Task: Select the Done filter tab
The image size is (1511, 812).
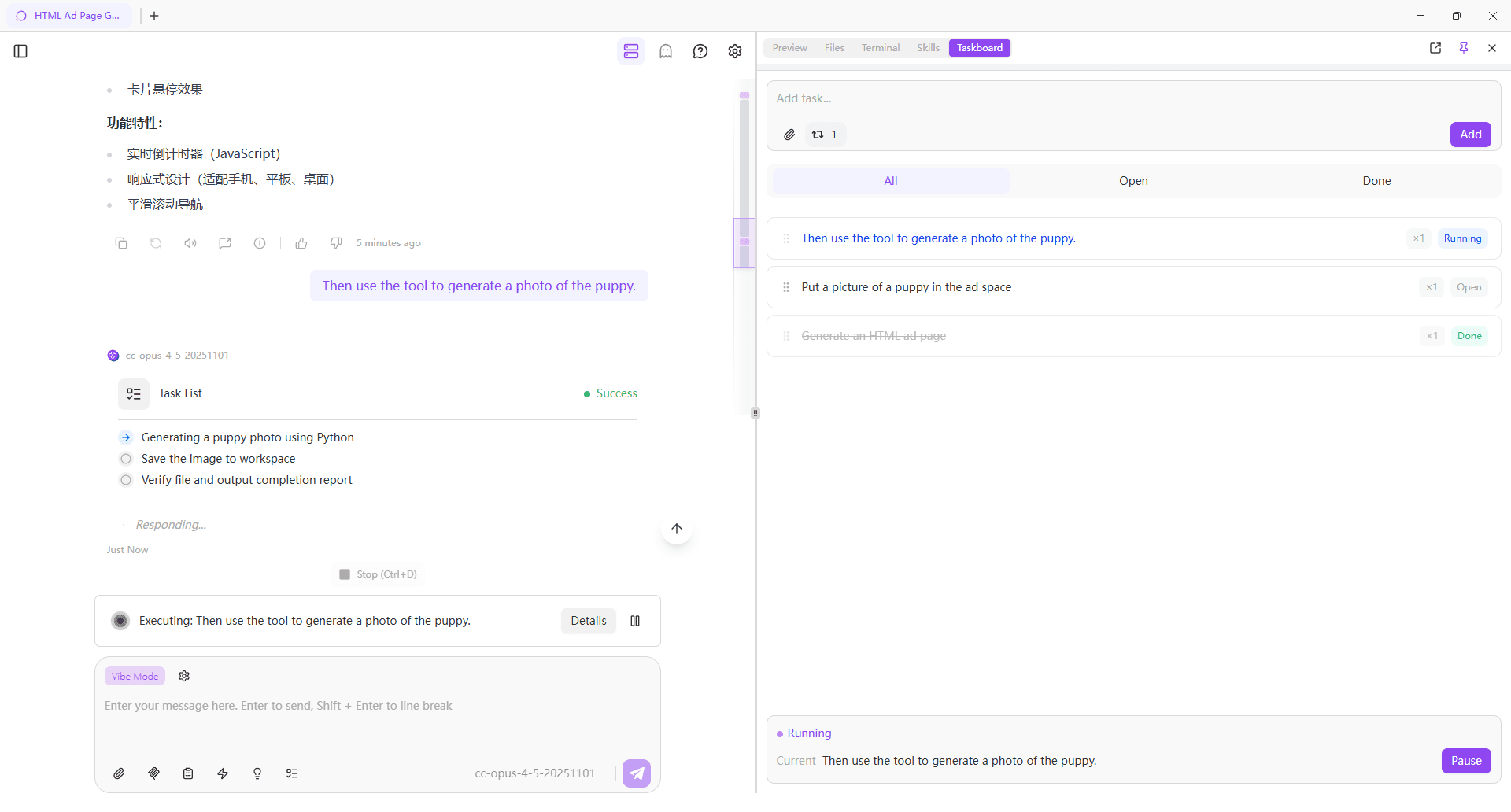Action: click(x=1376, y=181)
